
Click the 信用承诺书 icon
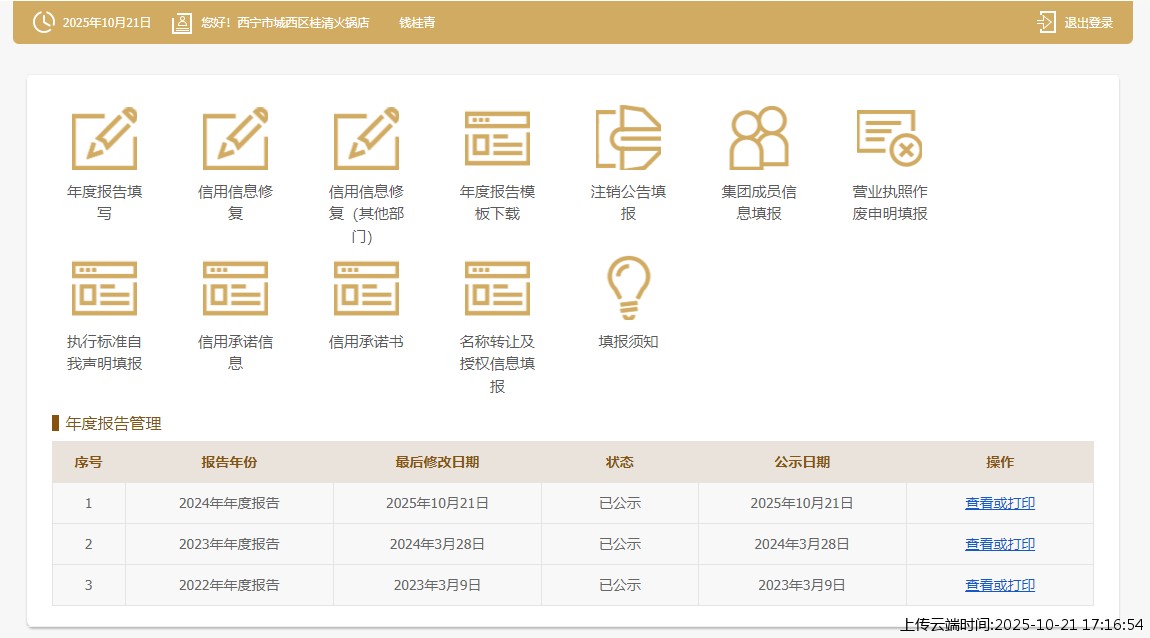pos(366,289)
